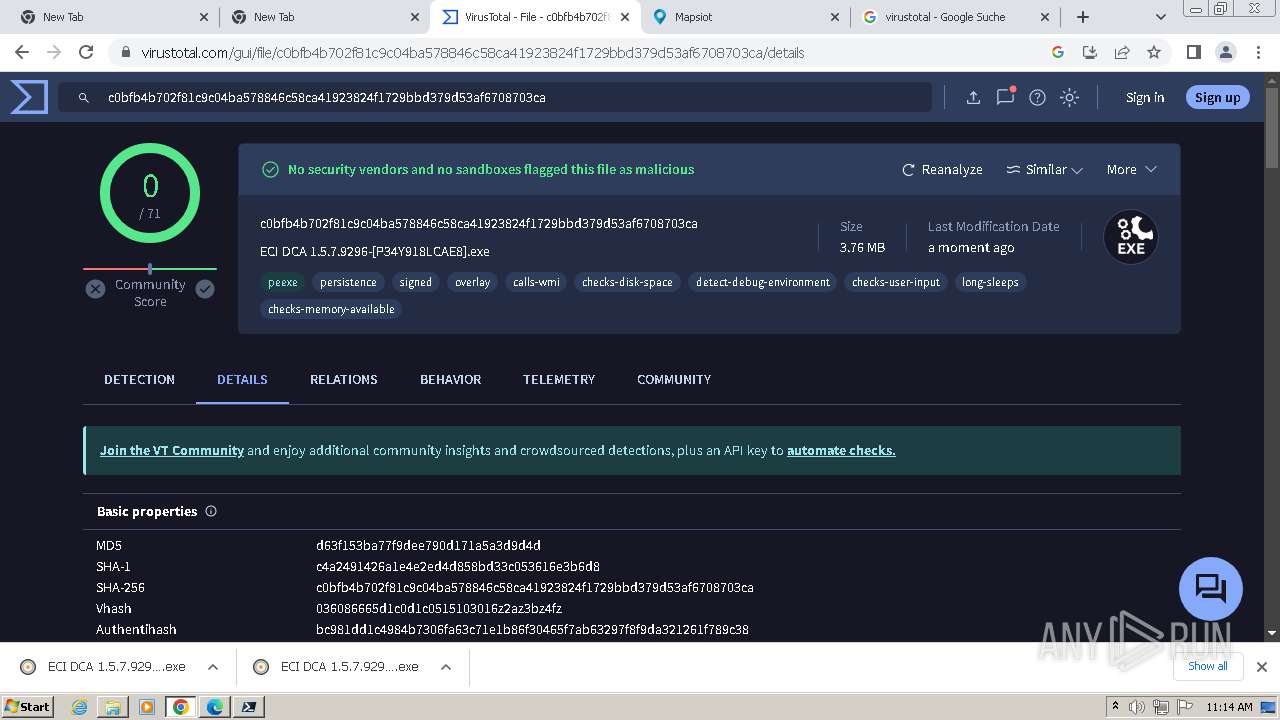The width and height of the screenshot is (1280, 720).
Task: Expand the Similar dropdown
Action: coord(1044,169)
